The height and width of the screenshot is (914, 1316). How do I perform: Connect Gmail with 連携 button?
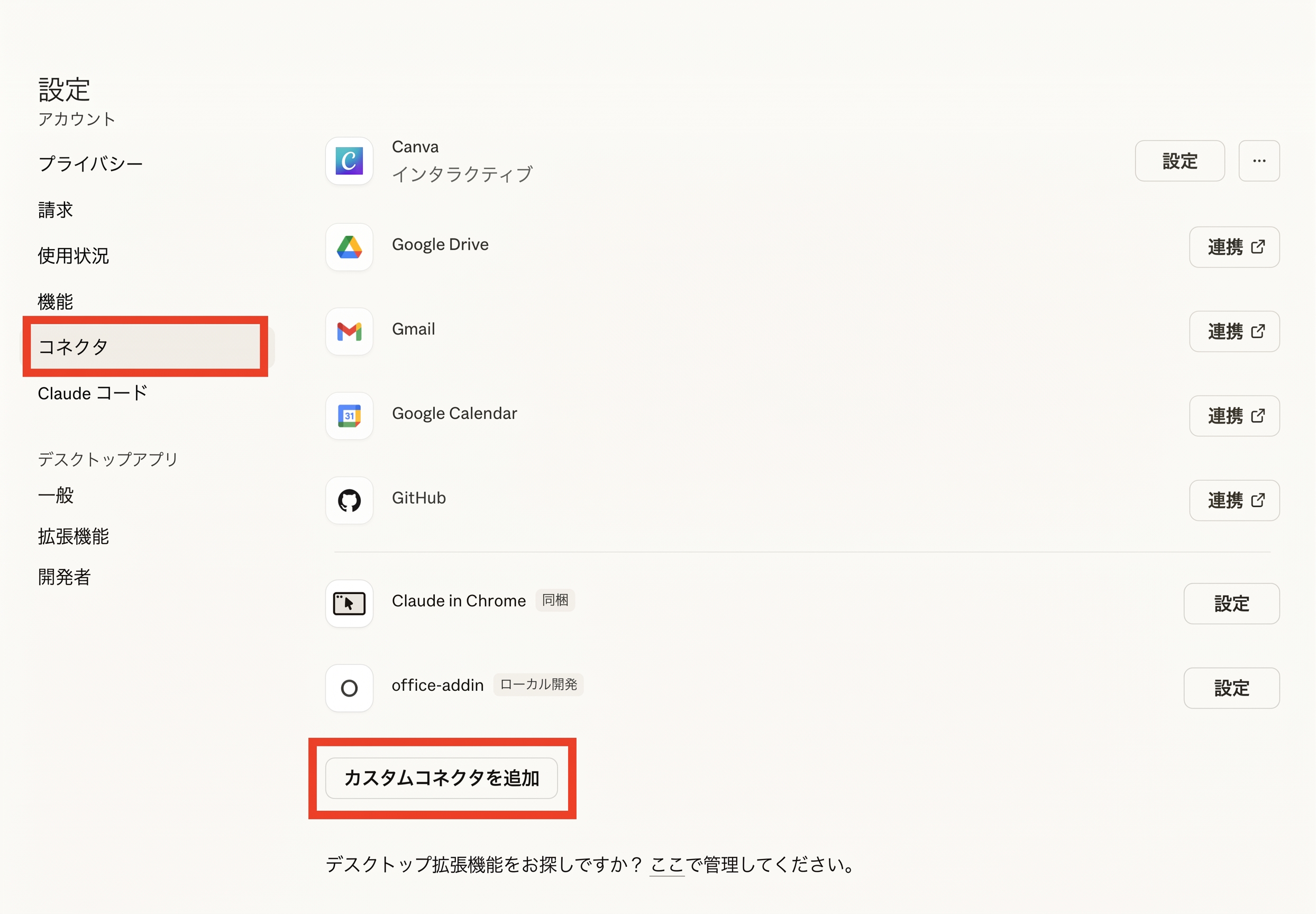[x=1234, y=332]
